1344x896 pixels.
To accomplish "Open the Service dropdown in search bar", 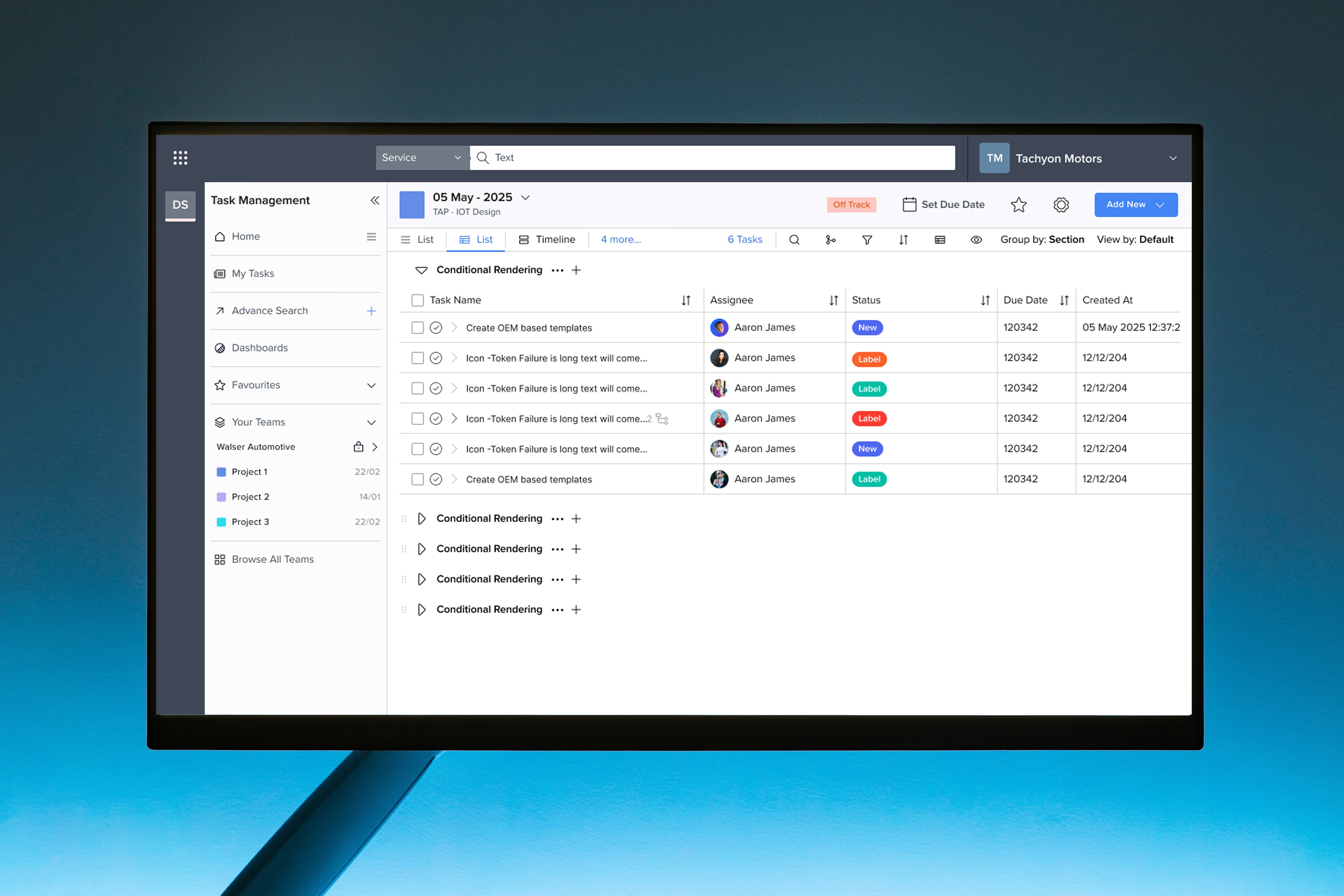I will (422, 158).
